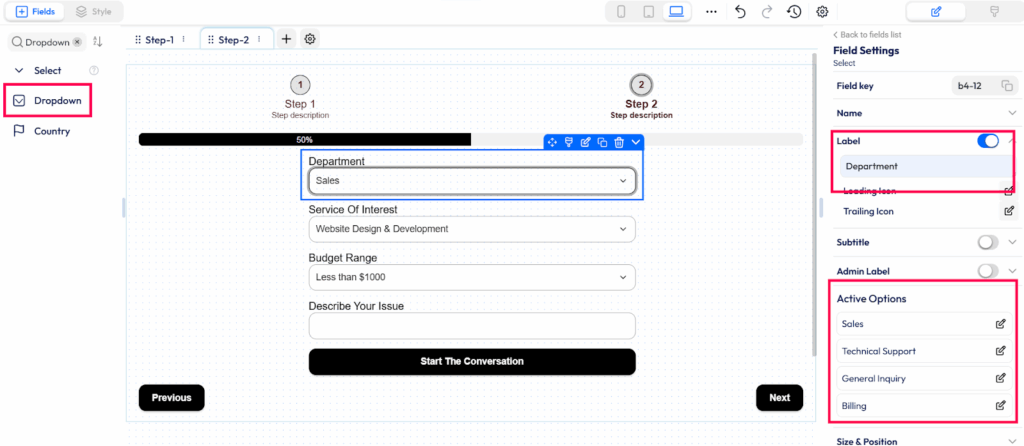Open step settings gear beside plus
This screenshot has height=446, width=1024.
pos(310,39)
